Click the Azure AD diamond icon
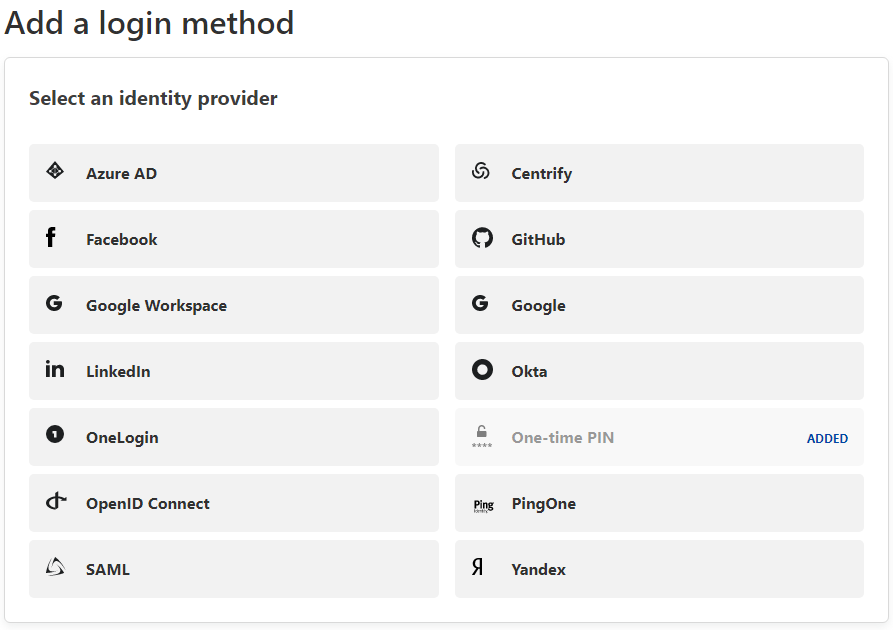The width and height of the screenshot is (893, 630). tap(55, 170)
